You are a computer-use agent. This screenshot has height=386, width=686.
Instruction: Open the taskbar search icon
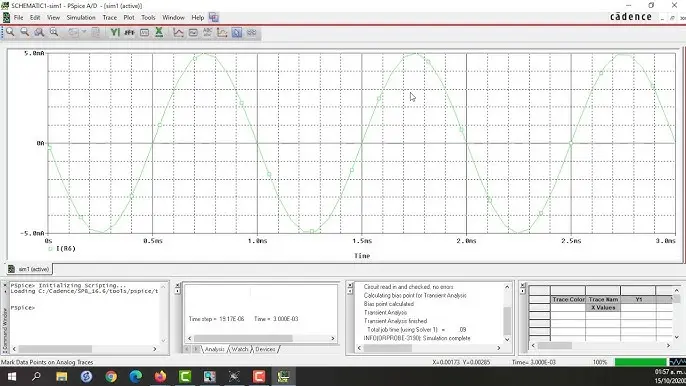[x=36, y=376]
